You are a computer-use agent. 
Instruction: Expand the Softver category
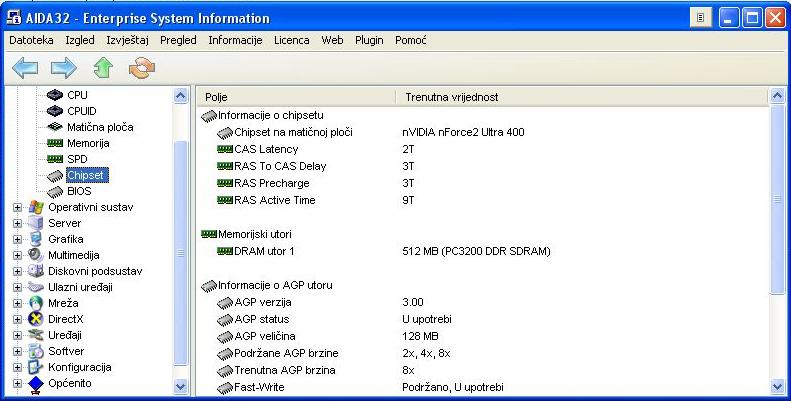coord(17,351)
